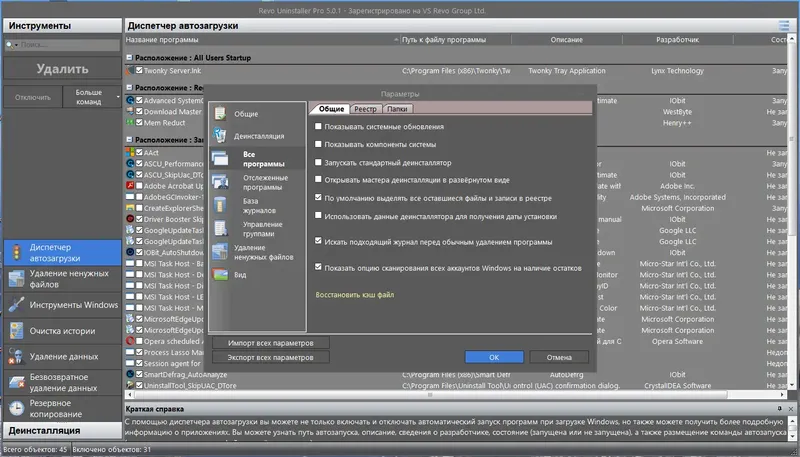Open Деинсталляция settings category icon
The width and height of the screenshot is (800, 457).
coord(220,136)
